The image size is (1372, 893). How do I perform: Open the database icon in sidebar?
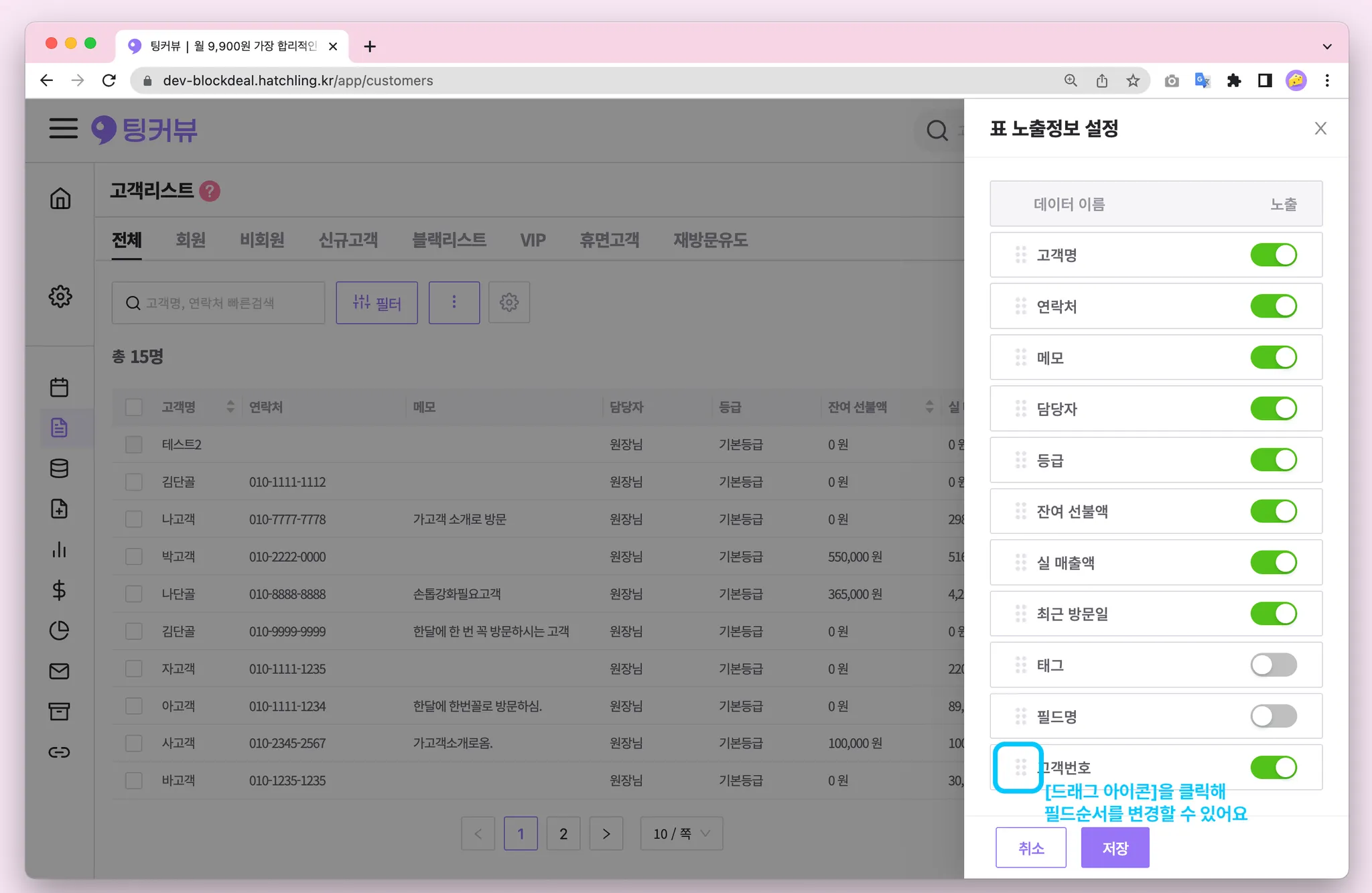[x=59, y=468]
